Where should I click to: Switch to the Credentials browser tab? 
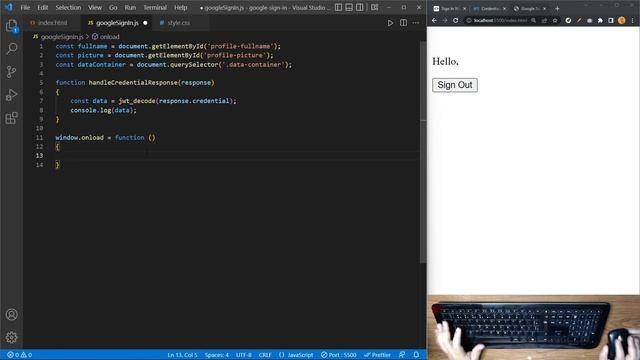point(489,9)
